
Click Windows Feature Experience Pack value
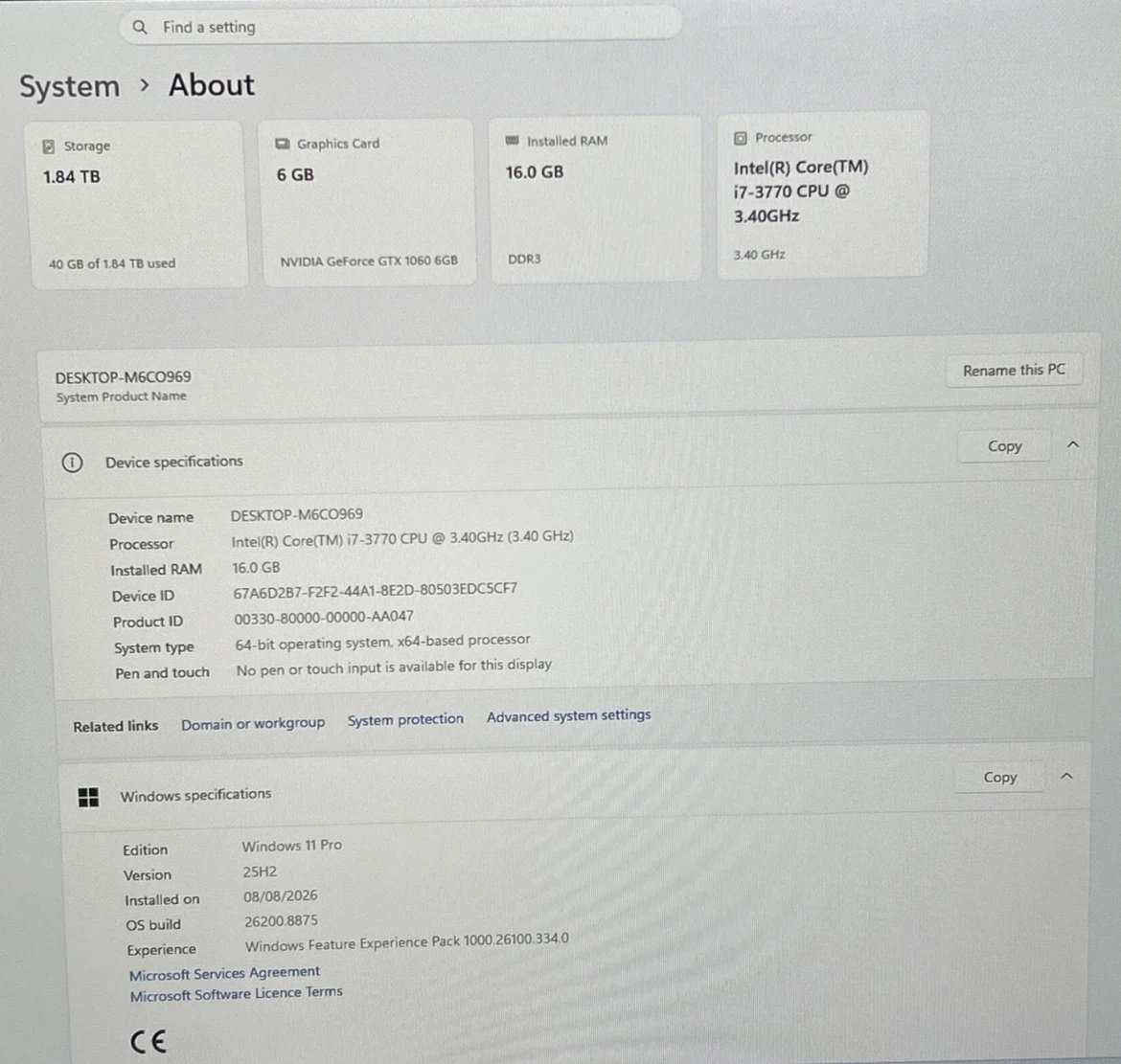(x=407, y=942)
